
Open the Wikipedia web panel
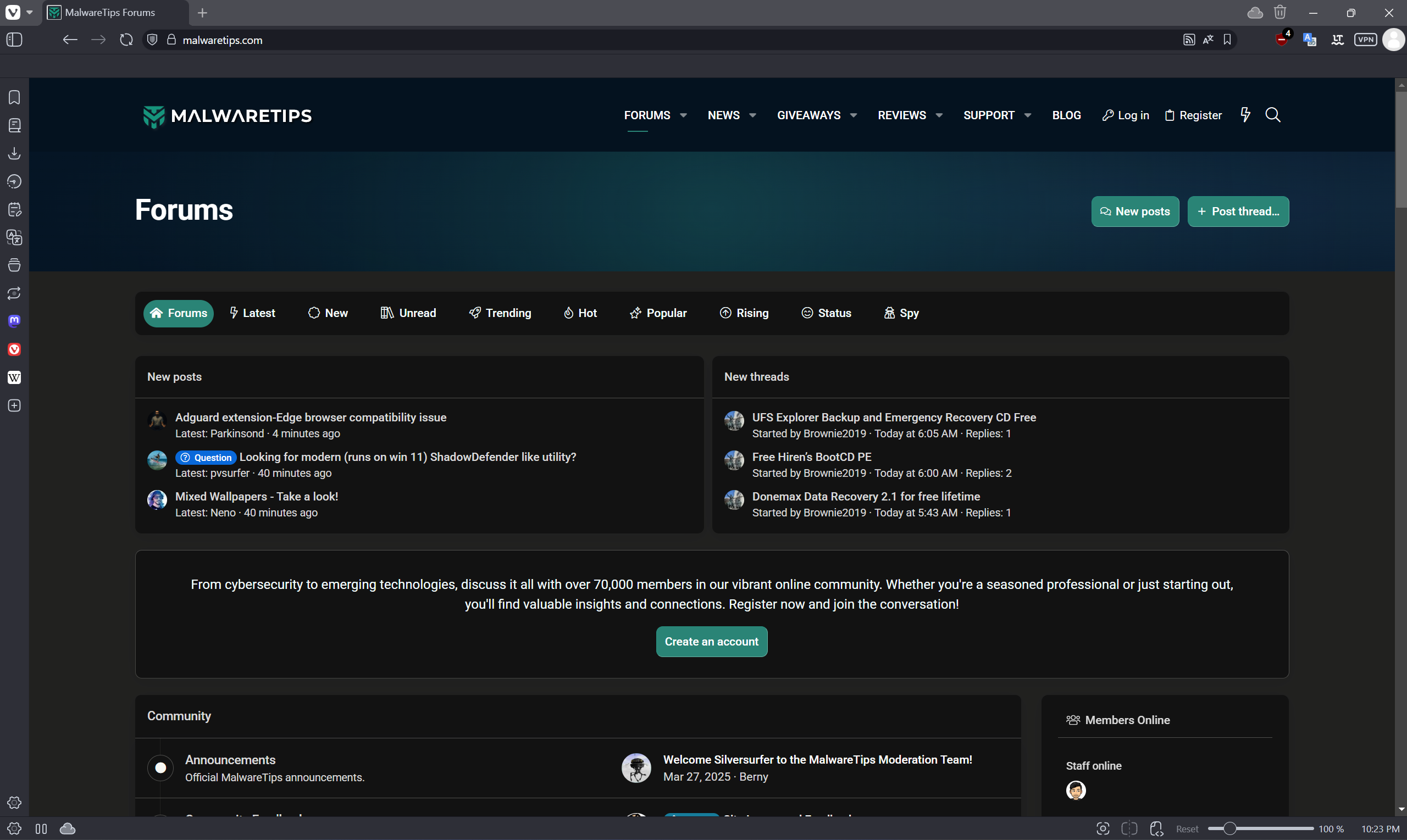coord(14,377)
